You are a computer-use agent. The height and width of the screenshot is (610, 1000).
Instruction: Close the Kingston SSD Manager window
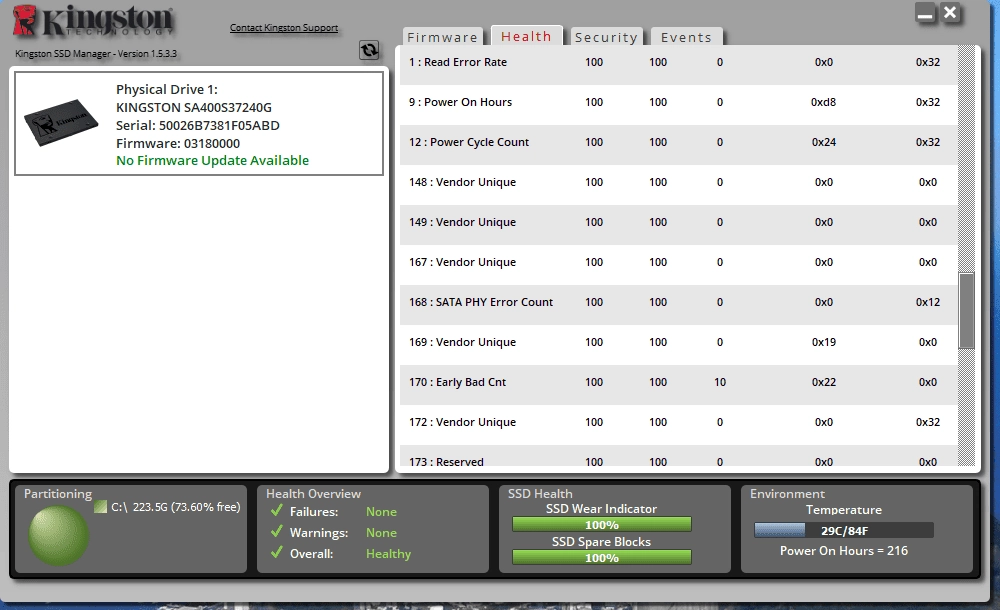(950, 12)
